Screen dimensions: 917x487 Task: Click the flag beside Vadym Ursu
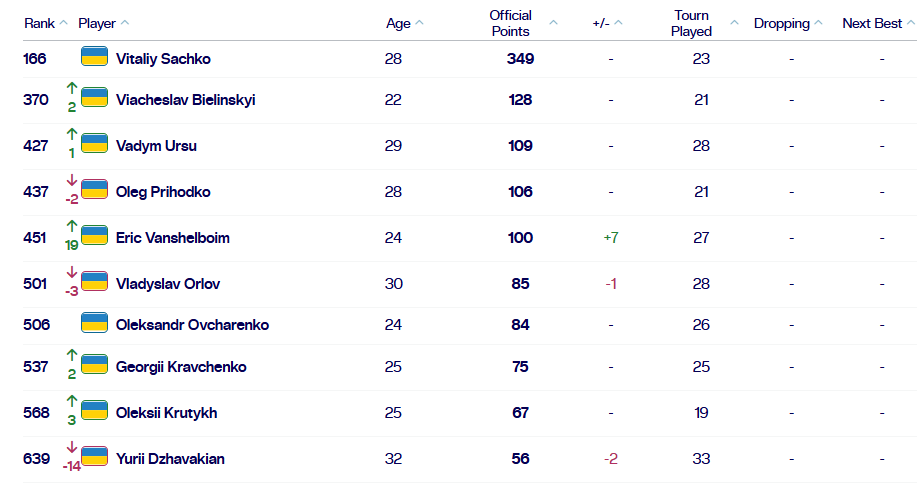coord(94,145)
